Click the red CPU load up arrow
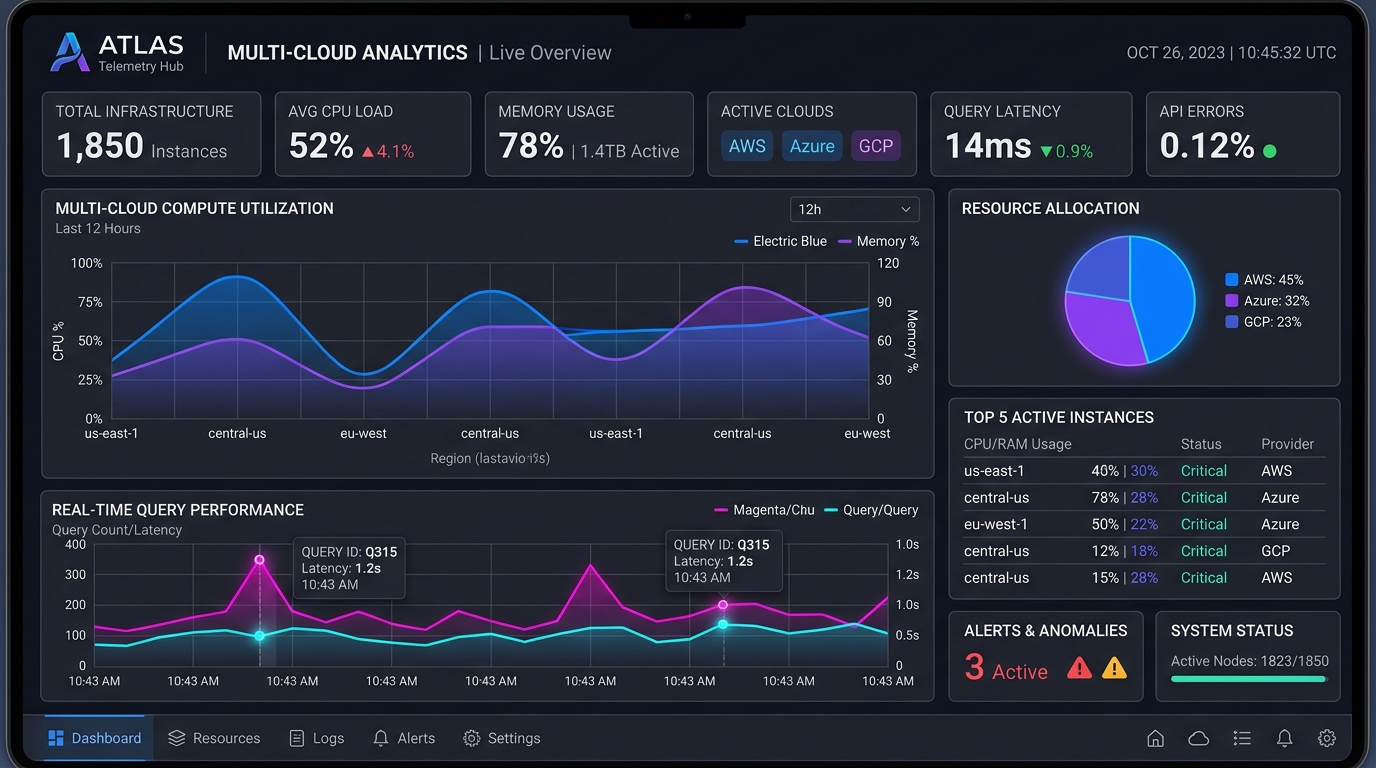 point(368,152)
